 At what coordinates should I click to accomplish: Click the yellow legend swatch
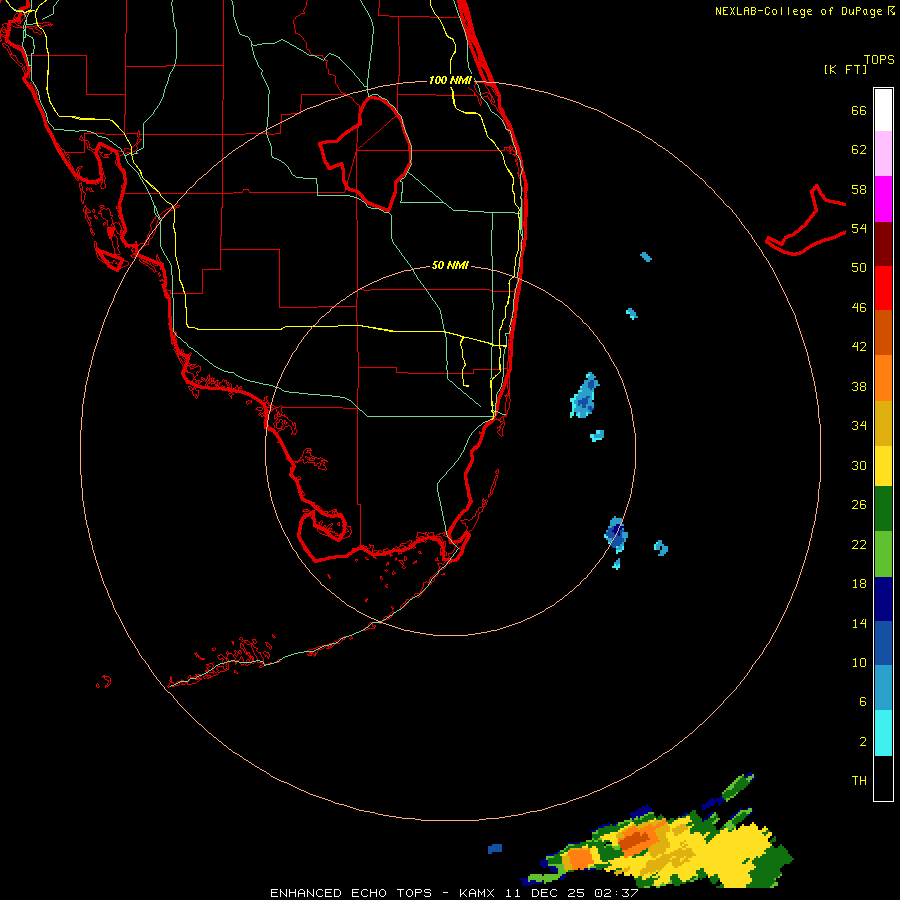click(x=883, y=466)
